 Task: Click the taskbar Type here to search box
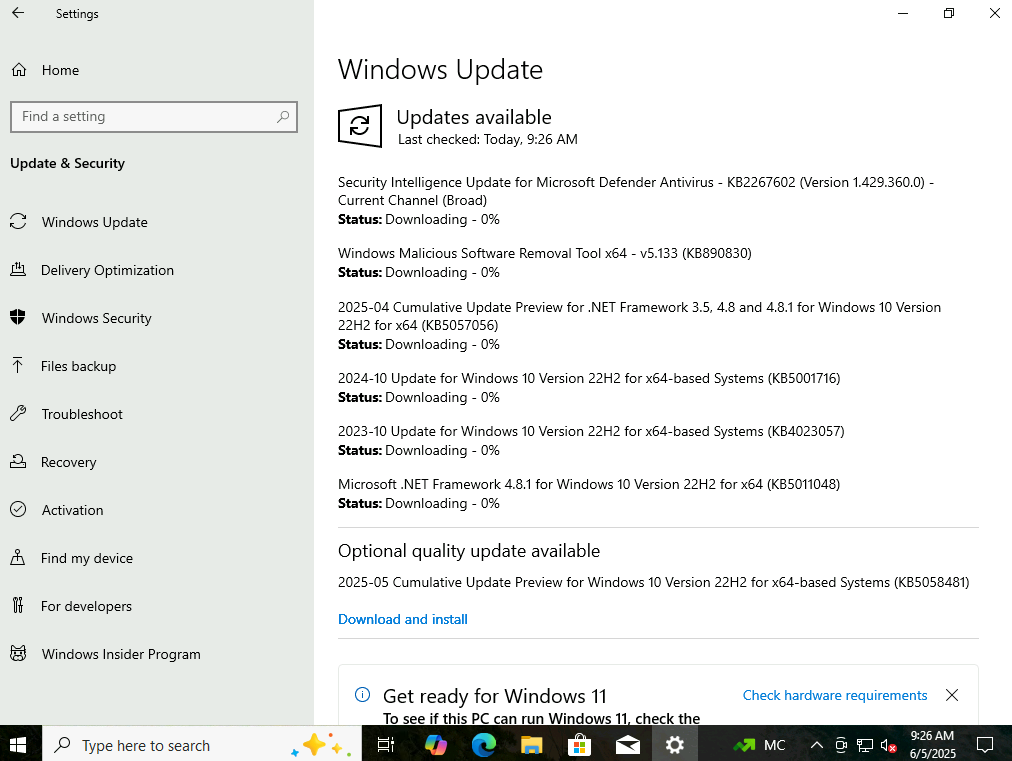(x=202, y=746)
